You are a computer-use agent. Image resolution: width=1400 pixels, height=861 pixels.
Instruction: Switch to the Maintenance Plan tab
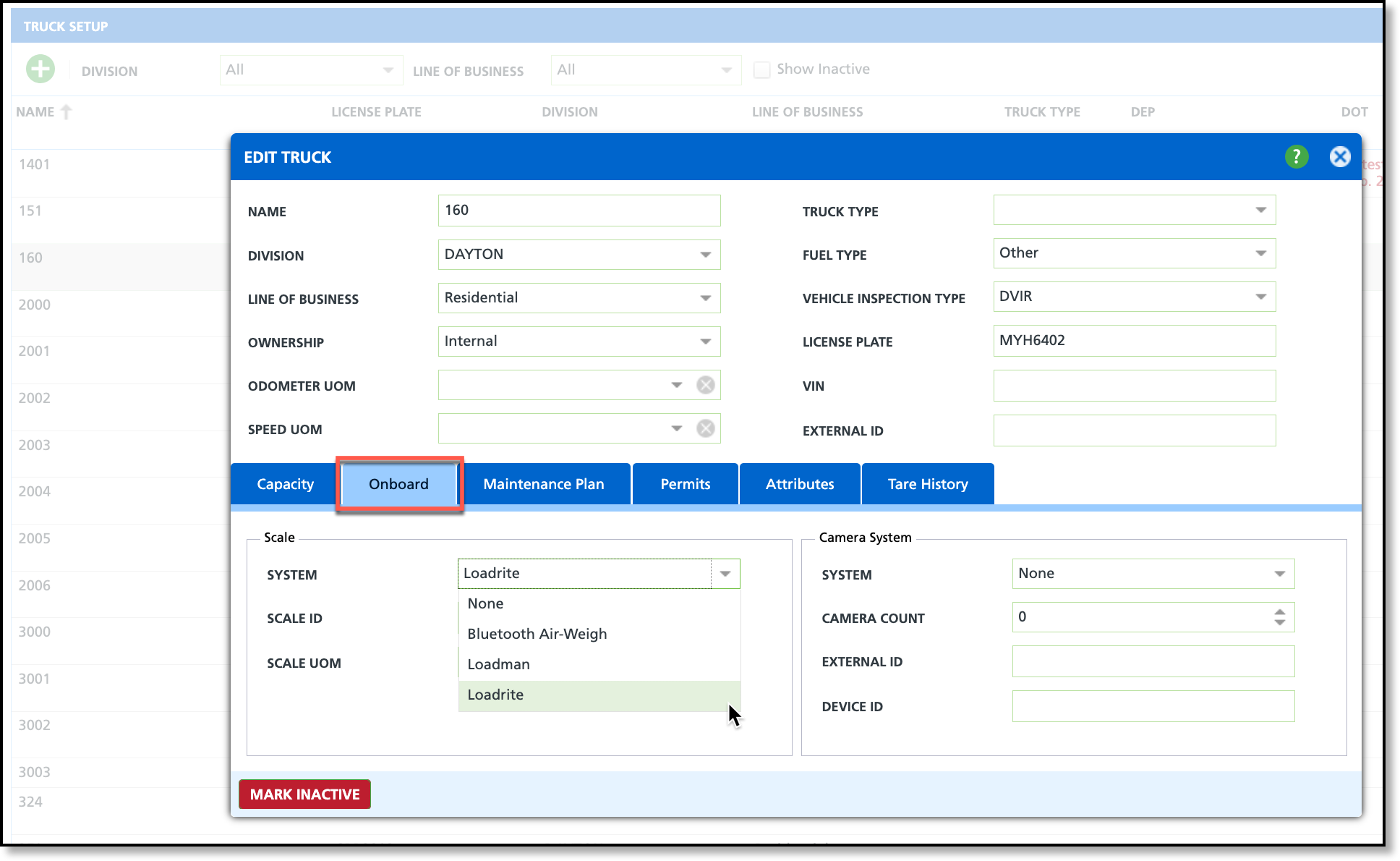click(x=543, y=484)
